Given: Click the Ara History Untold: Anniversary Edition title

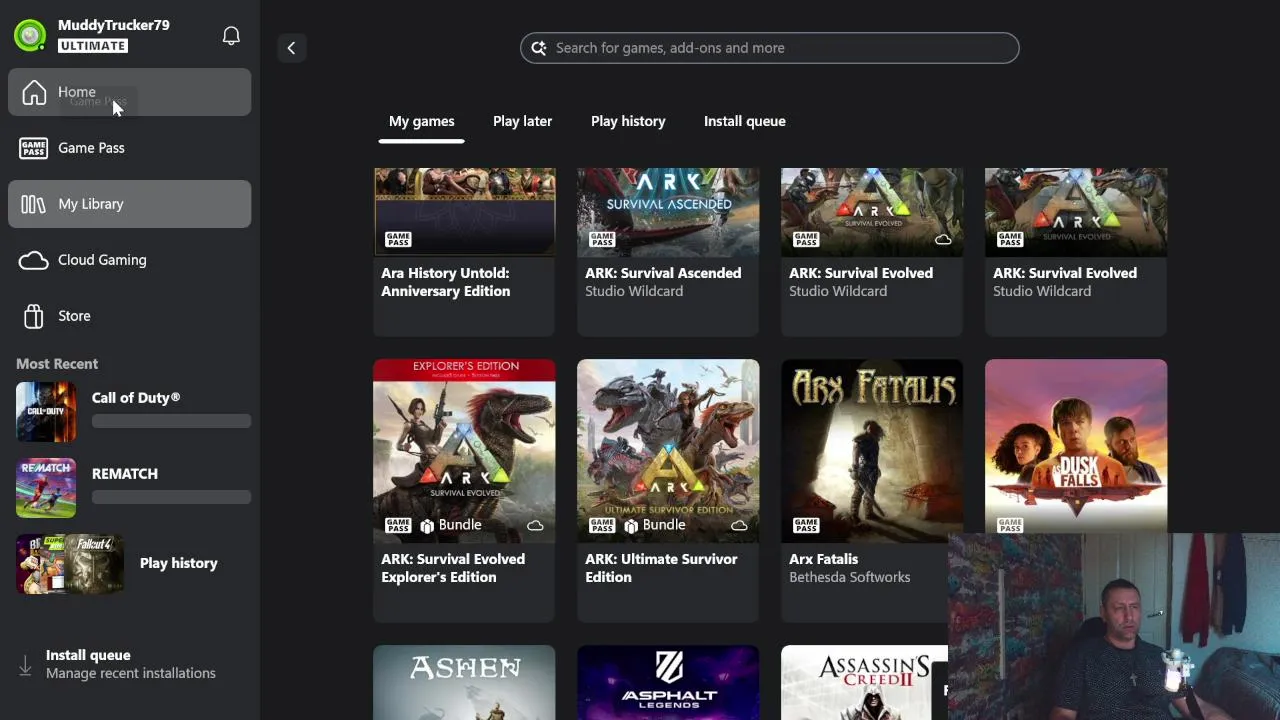Looking at the screenshot, I should pyautogui.click(x=446, y=282).
